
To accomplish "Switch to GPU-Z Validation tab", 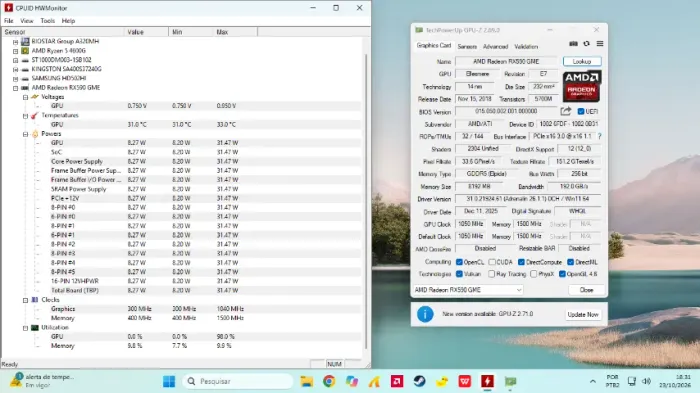I will tap(526, 46).
